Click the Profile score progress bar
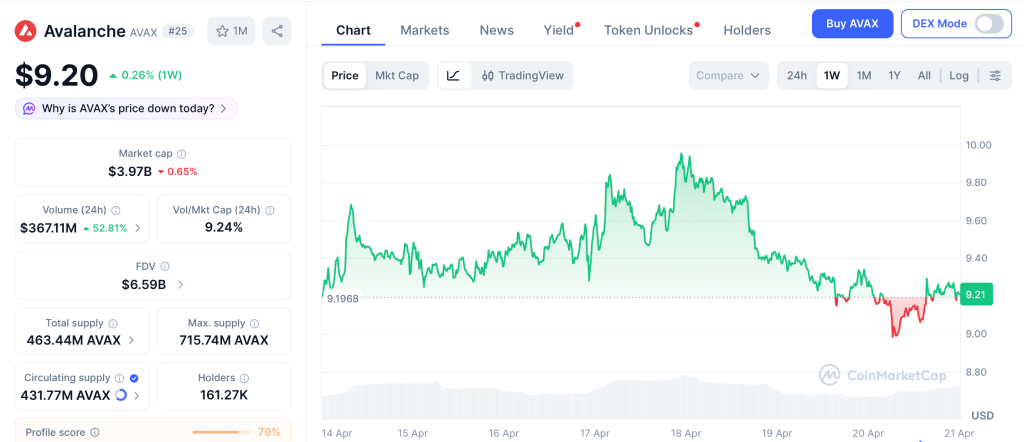The width and height of the screenshot is (1024, 442). pos(221,432)
